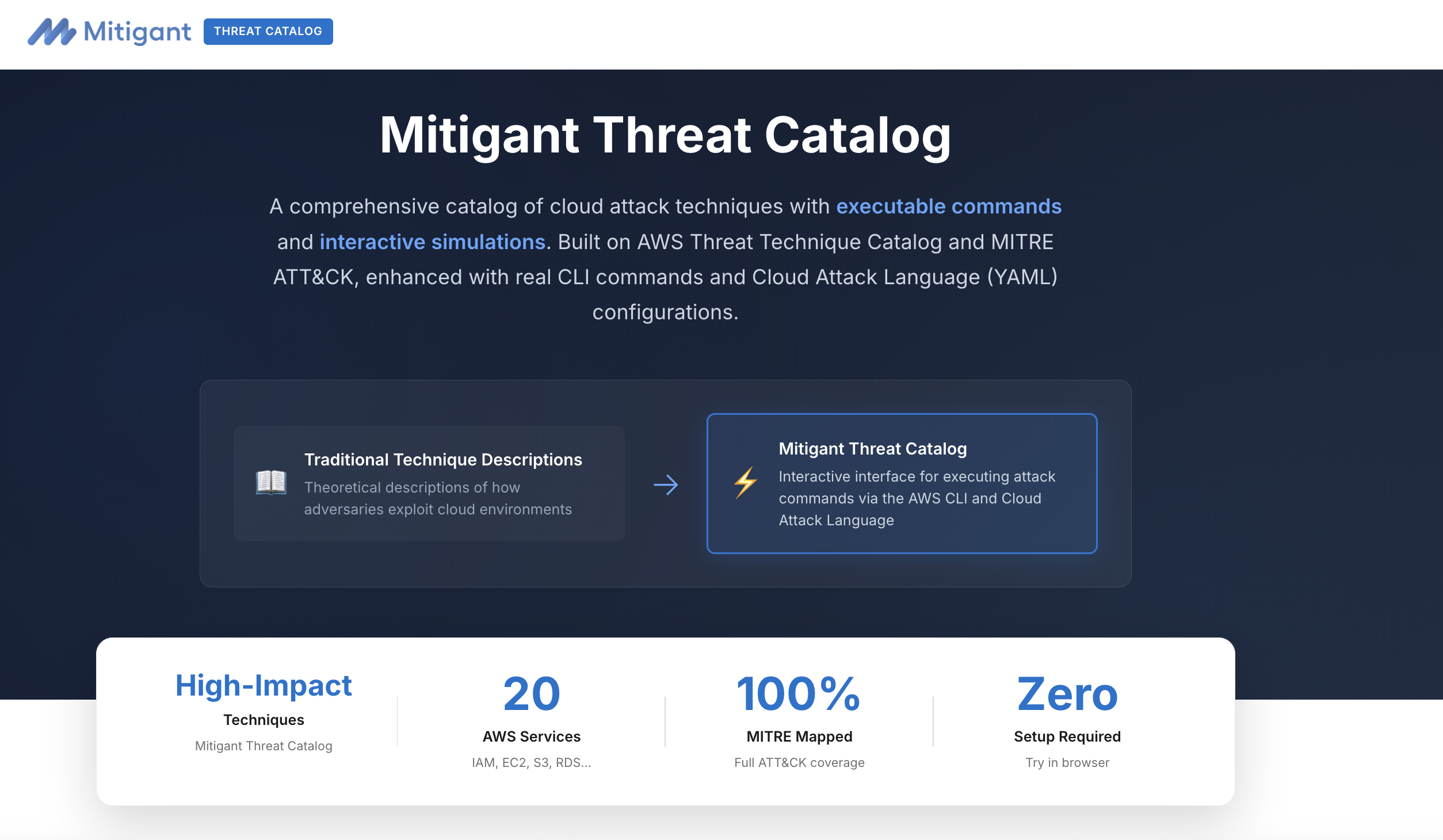
Task: Click the right arrow between cards
Action: [666, 485]
